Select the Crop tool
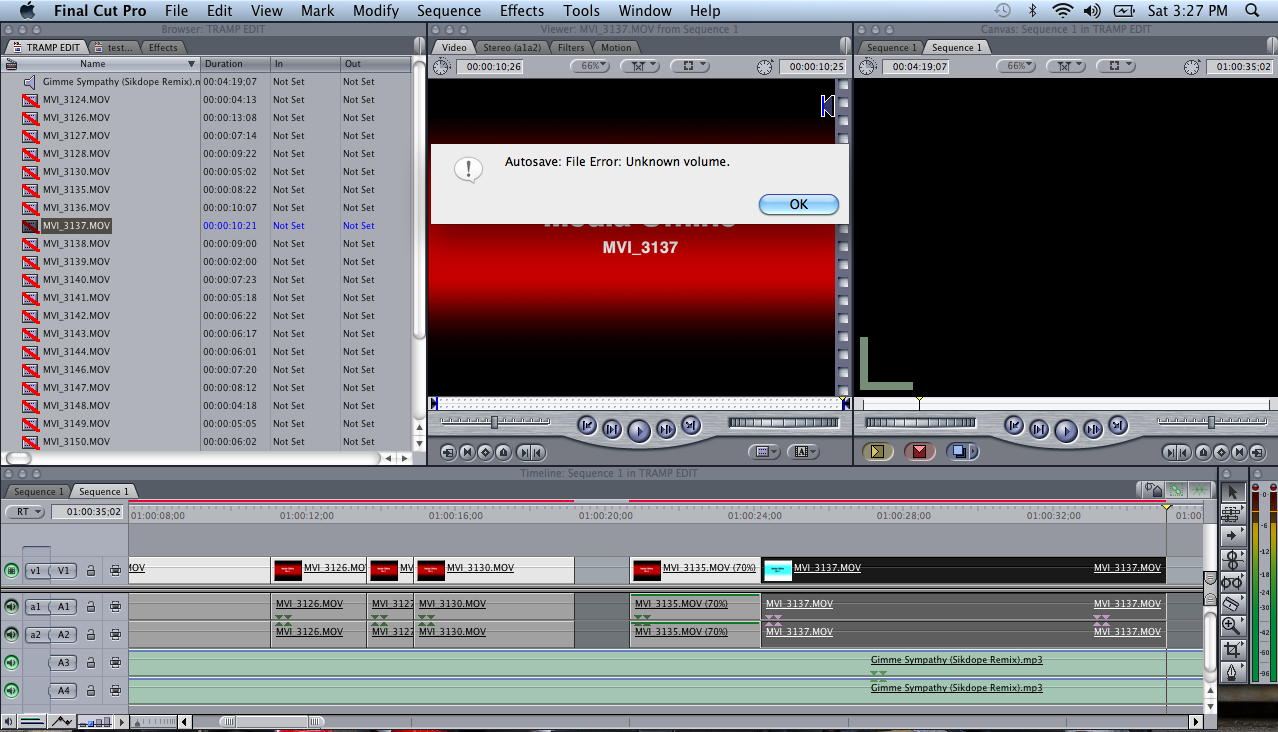 [1233, 649]
